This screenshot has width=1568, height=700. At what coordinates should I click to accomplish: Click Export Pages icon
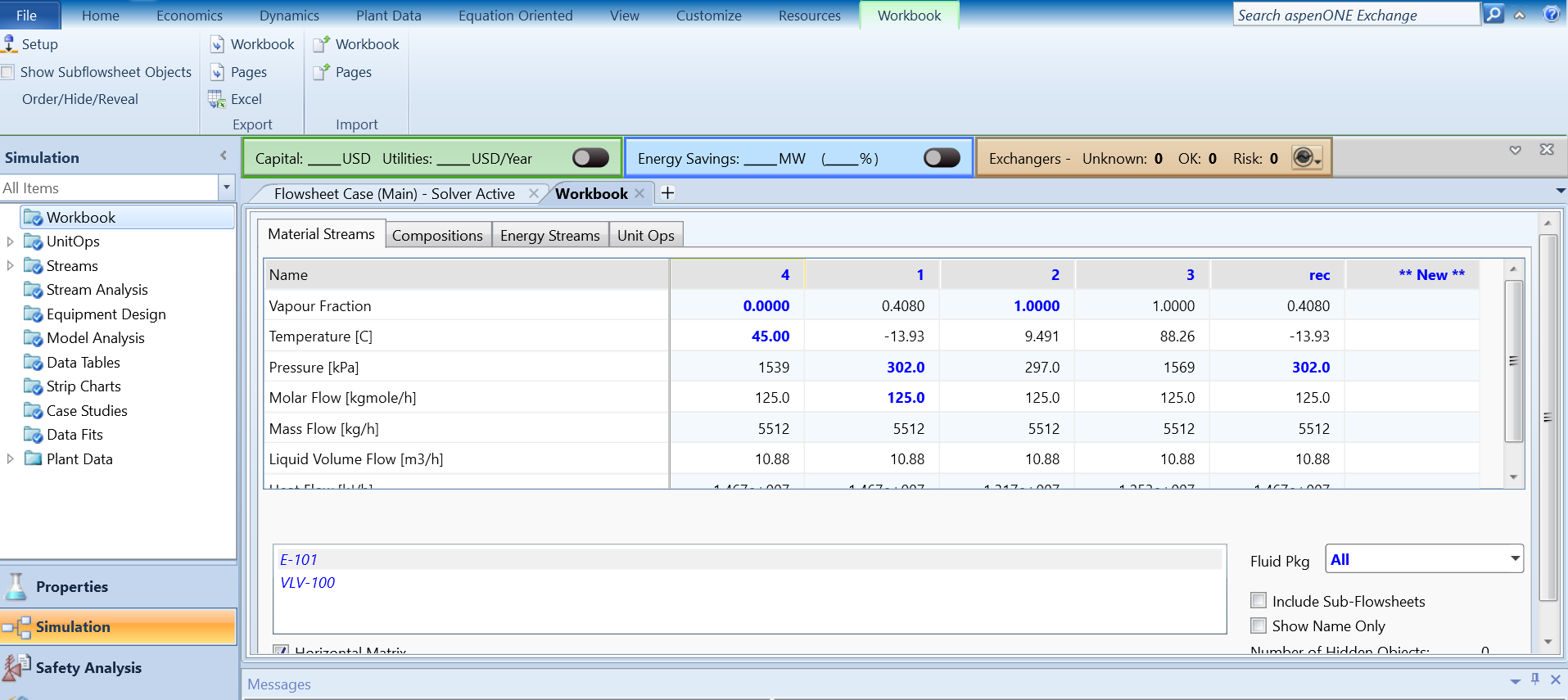[x=217, y=72]
